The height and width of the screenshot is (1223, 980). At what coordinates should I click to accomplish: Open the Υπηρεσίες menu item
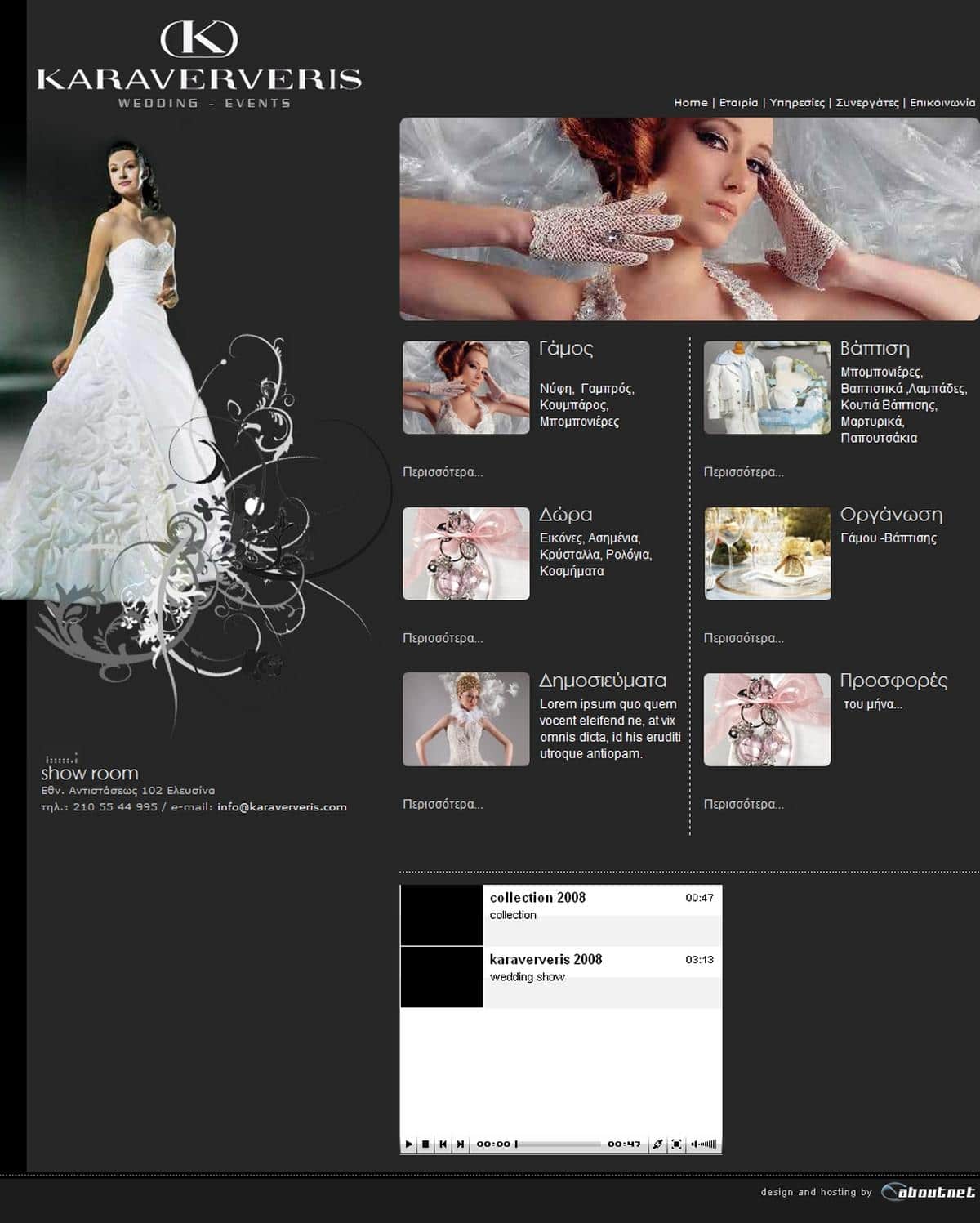point(797,102)
